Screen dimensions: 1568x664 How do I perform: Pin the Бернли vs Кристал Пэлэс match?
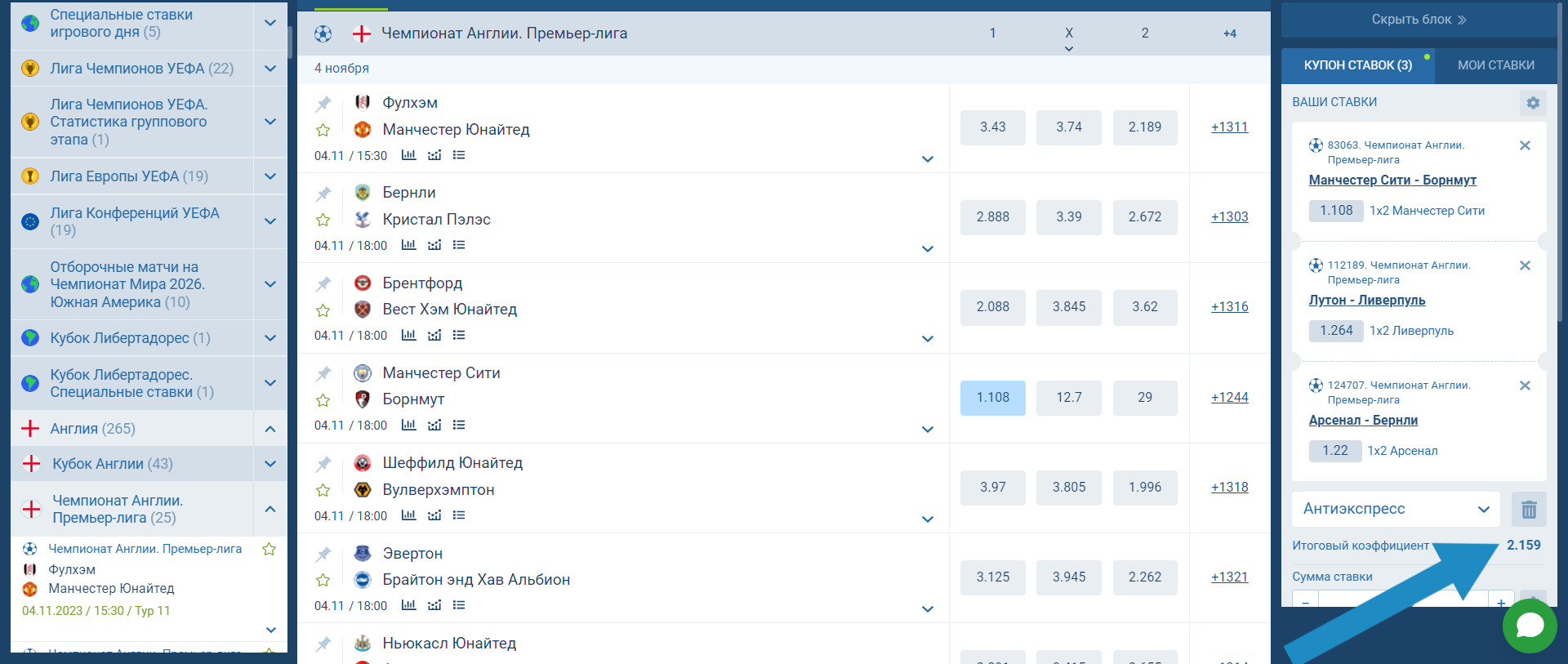point(323,194)
